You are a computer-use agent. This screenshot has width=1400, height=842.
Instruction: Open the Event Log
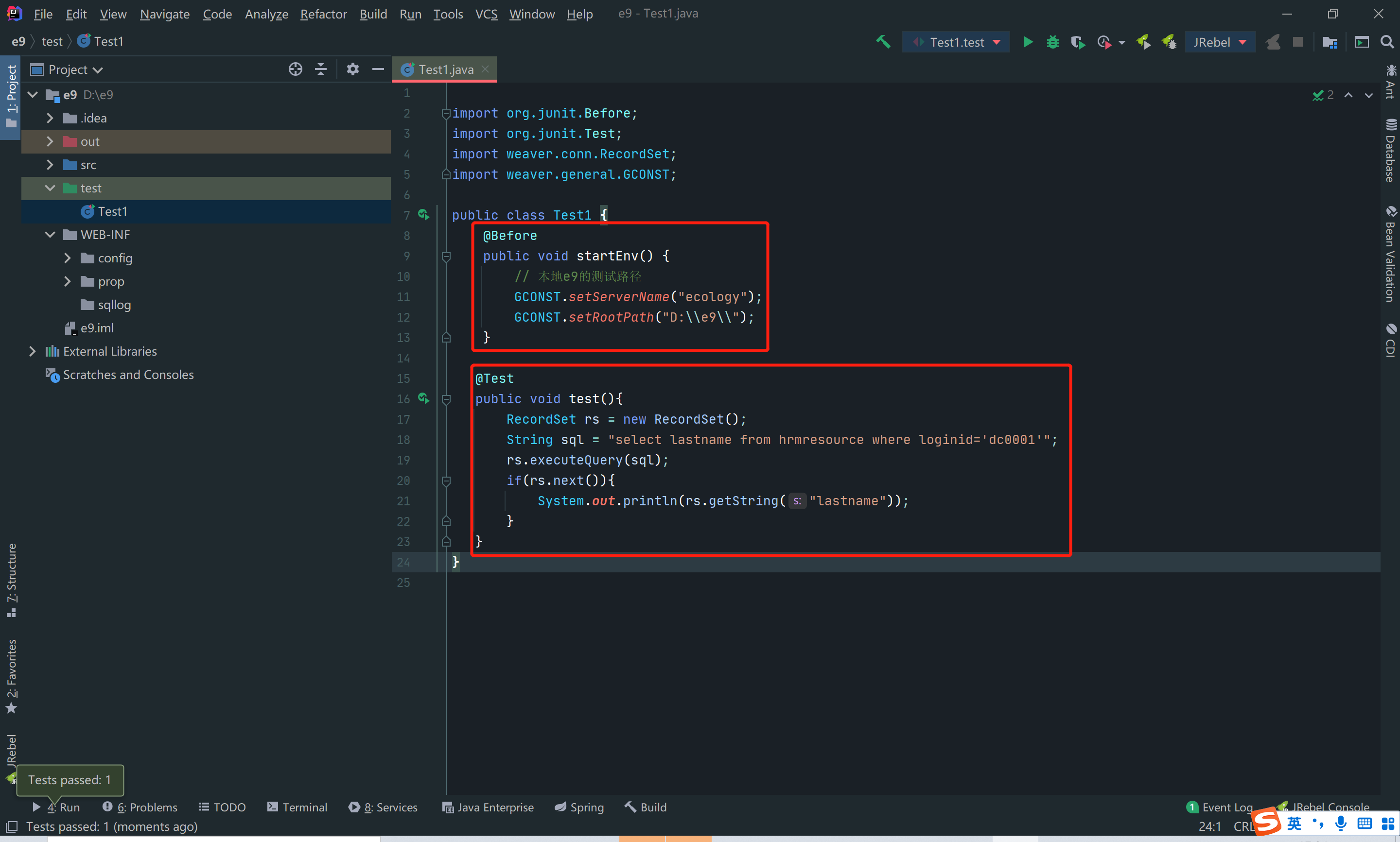(1219, 807)
